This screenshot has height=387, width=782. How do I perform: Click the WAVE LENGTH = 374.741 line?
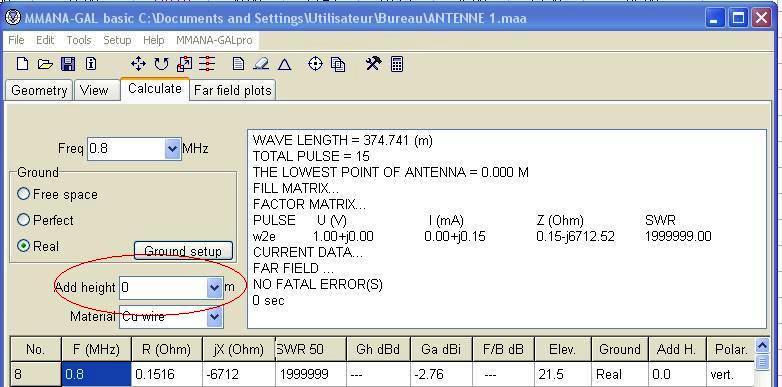tap(343, 141)
